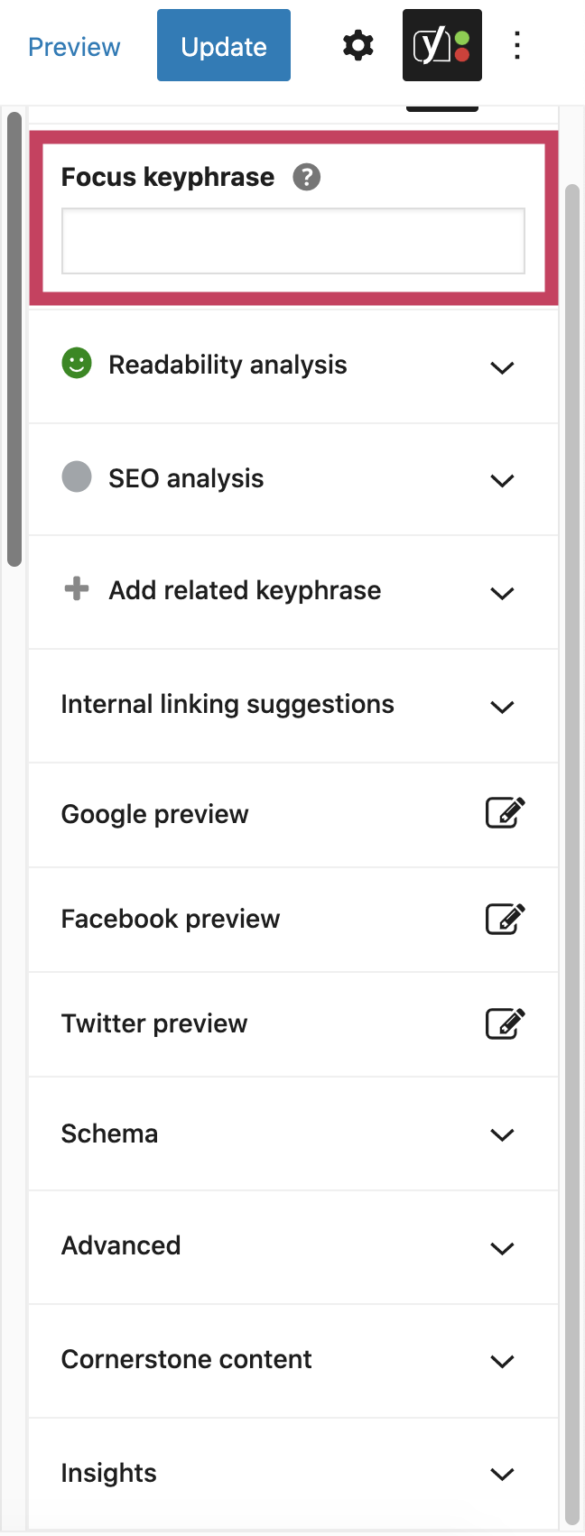Click the gray SEO analysis status dot
This screenshot has height=1536, width=585.
click(x=77, y=477)
